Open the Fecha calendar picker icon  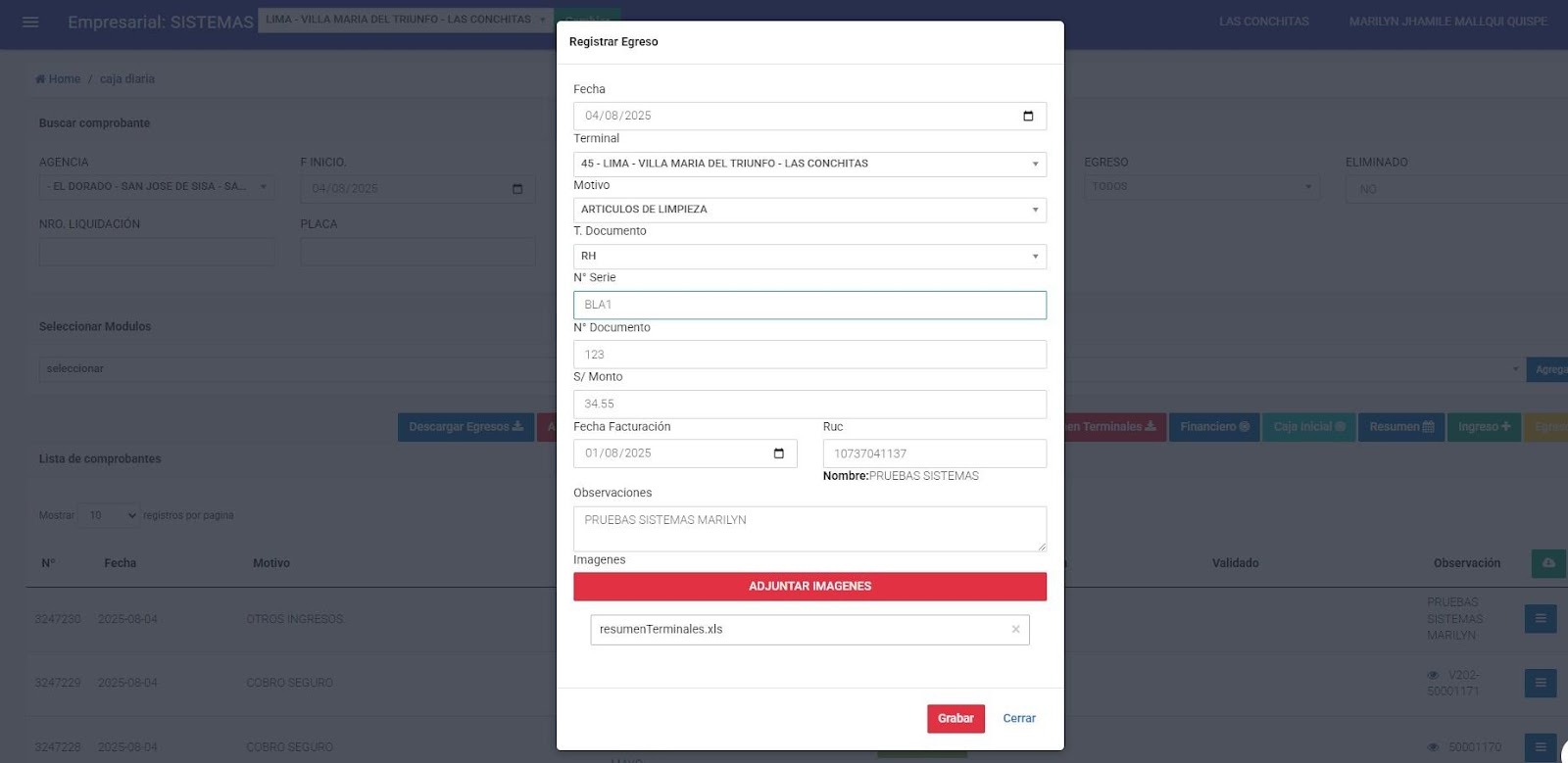[1028, 116]
